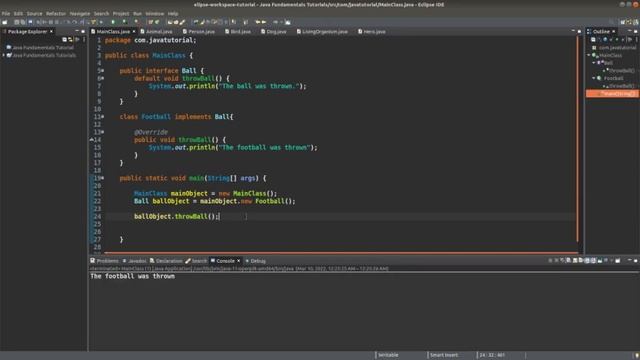This screenshot has height=360, width=640.
Task: Collapse Ball node in Outline
Action: [x=594, y=63]
